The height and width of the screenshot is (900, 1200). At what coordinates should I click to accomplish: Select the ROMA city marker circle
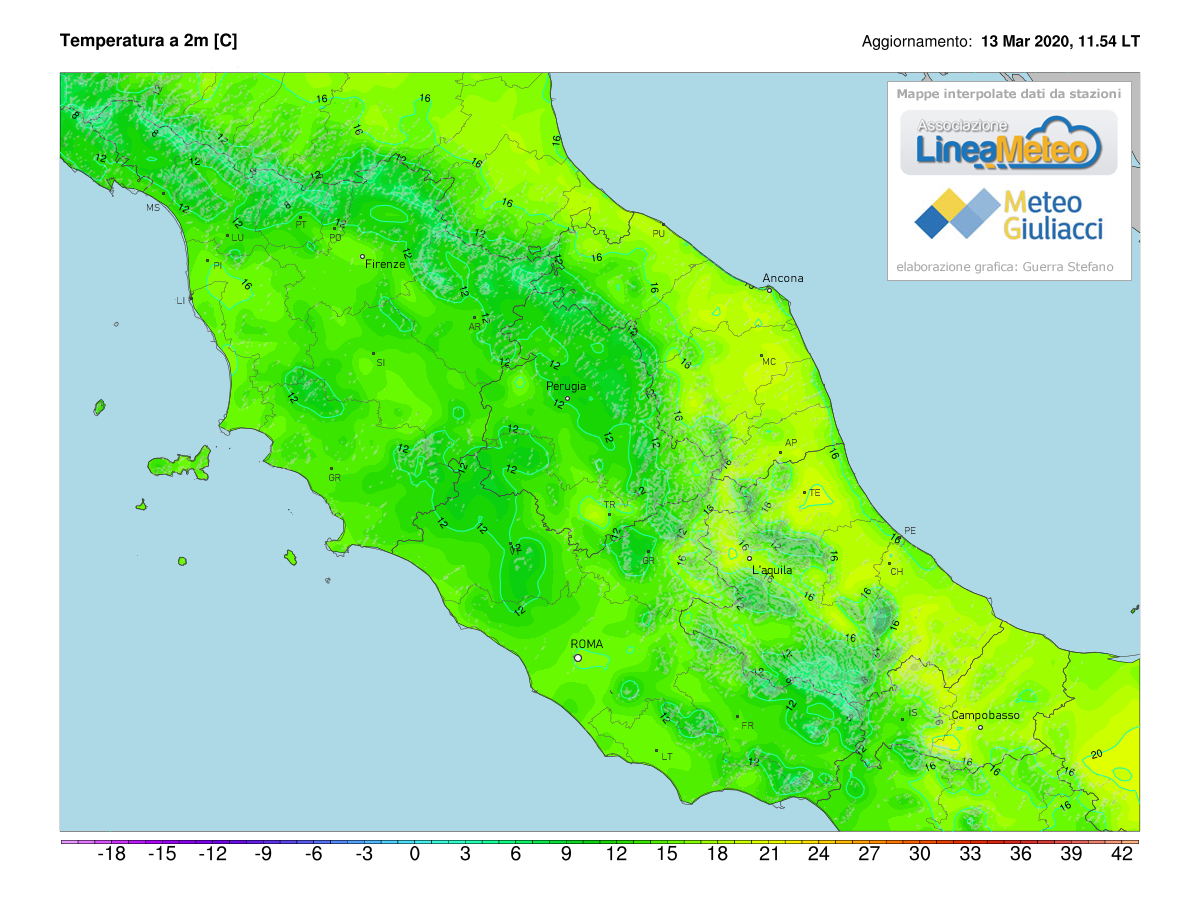(x=577, y=658)
